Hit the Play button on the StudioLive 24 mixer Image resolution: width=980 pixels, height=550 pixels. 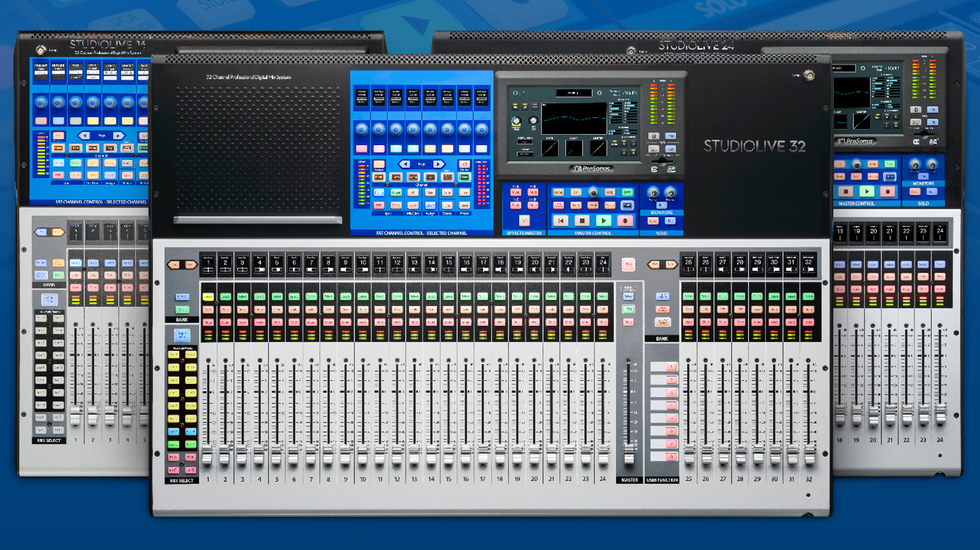866,191
